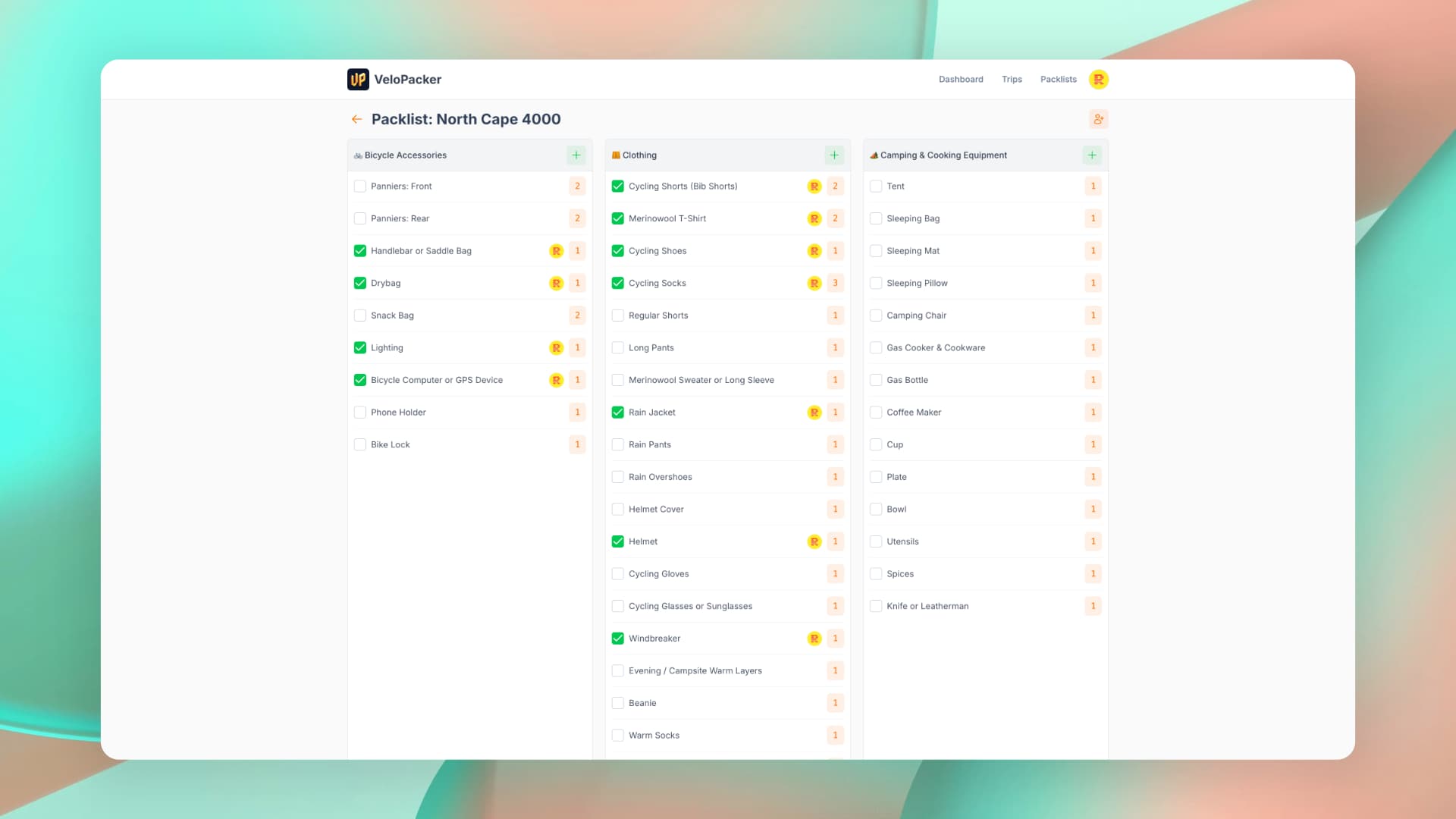Viewport: 1456px width, 819px height.
Task: Click the VeloPacker logo icon
Action: tap(357, 79)
